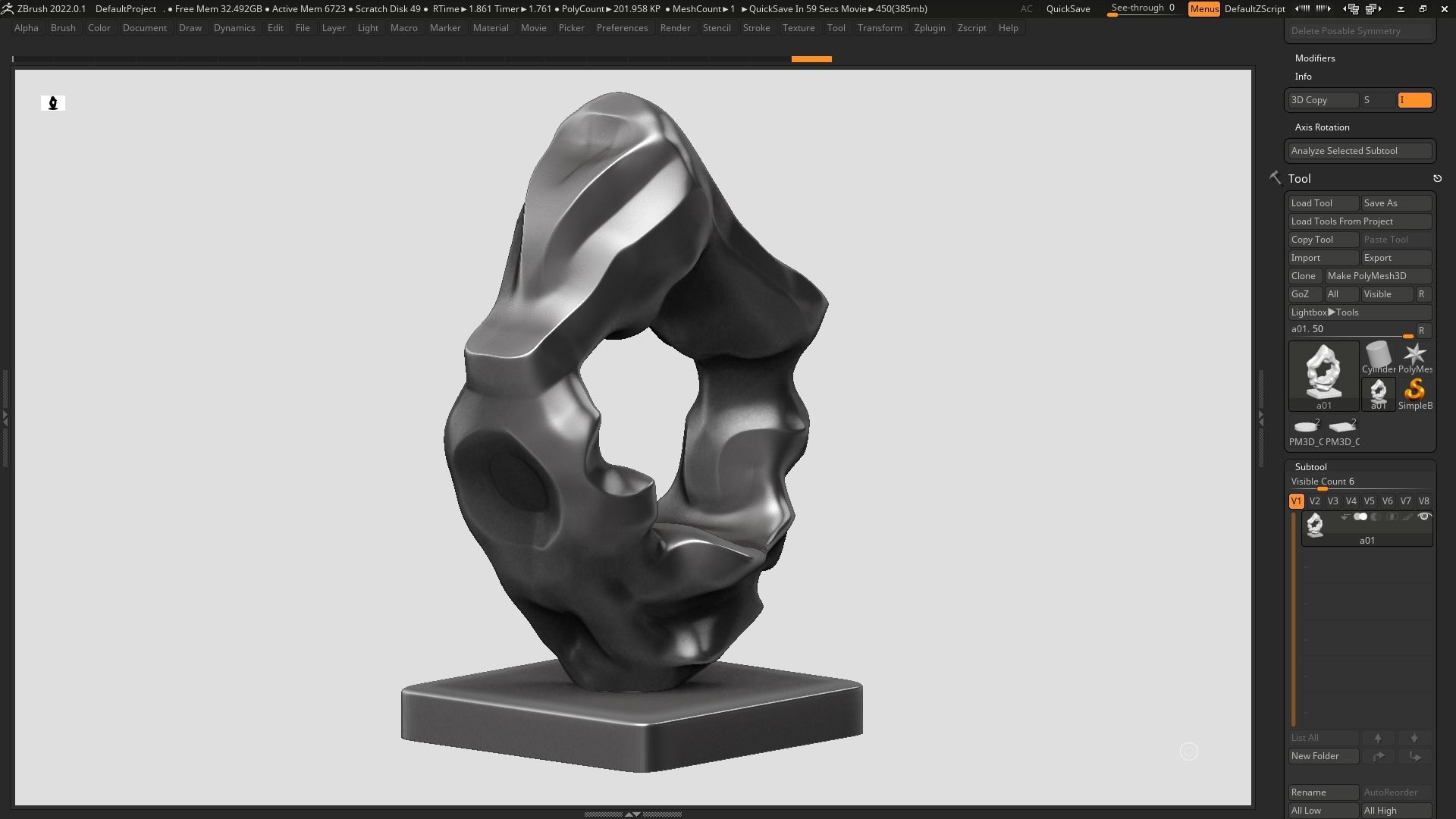1456x819 pixels.
Task: Click the Export button
Action: click(1396, 258)
